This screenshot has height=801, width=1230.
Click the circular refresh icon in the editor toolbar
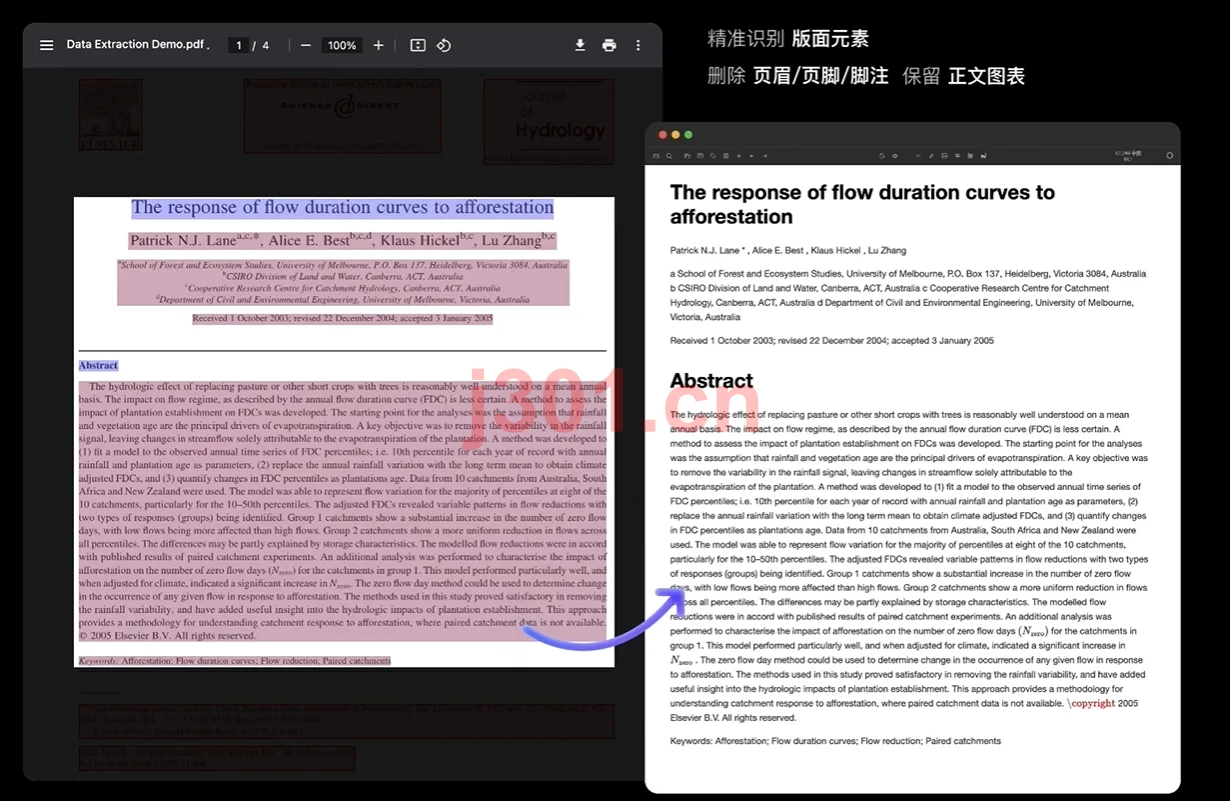coord(882,155)
